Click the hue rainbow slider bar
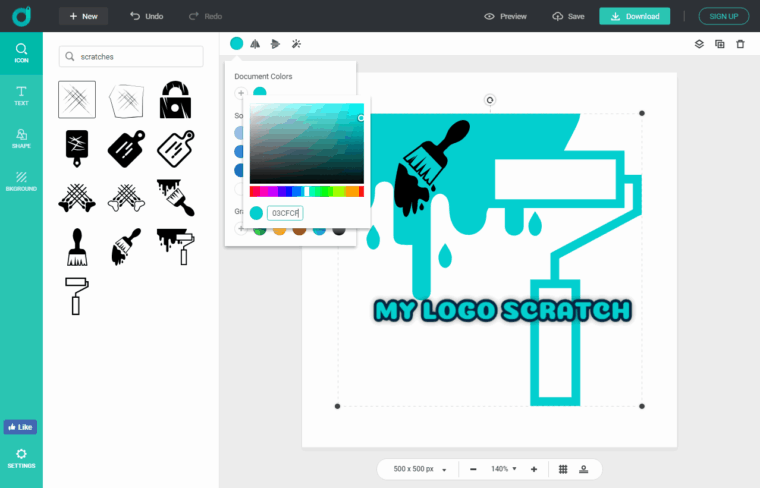Screen dimensions: 760x488 coord(306,191)
